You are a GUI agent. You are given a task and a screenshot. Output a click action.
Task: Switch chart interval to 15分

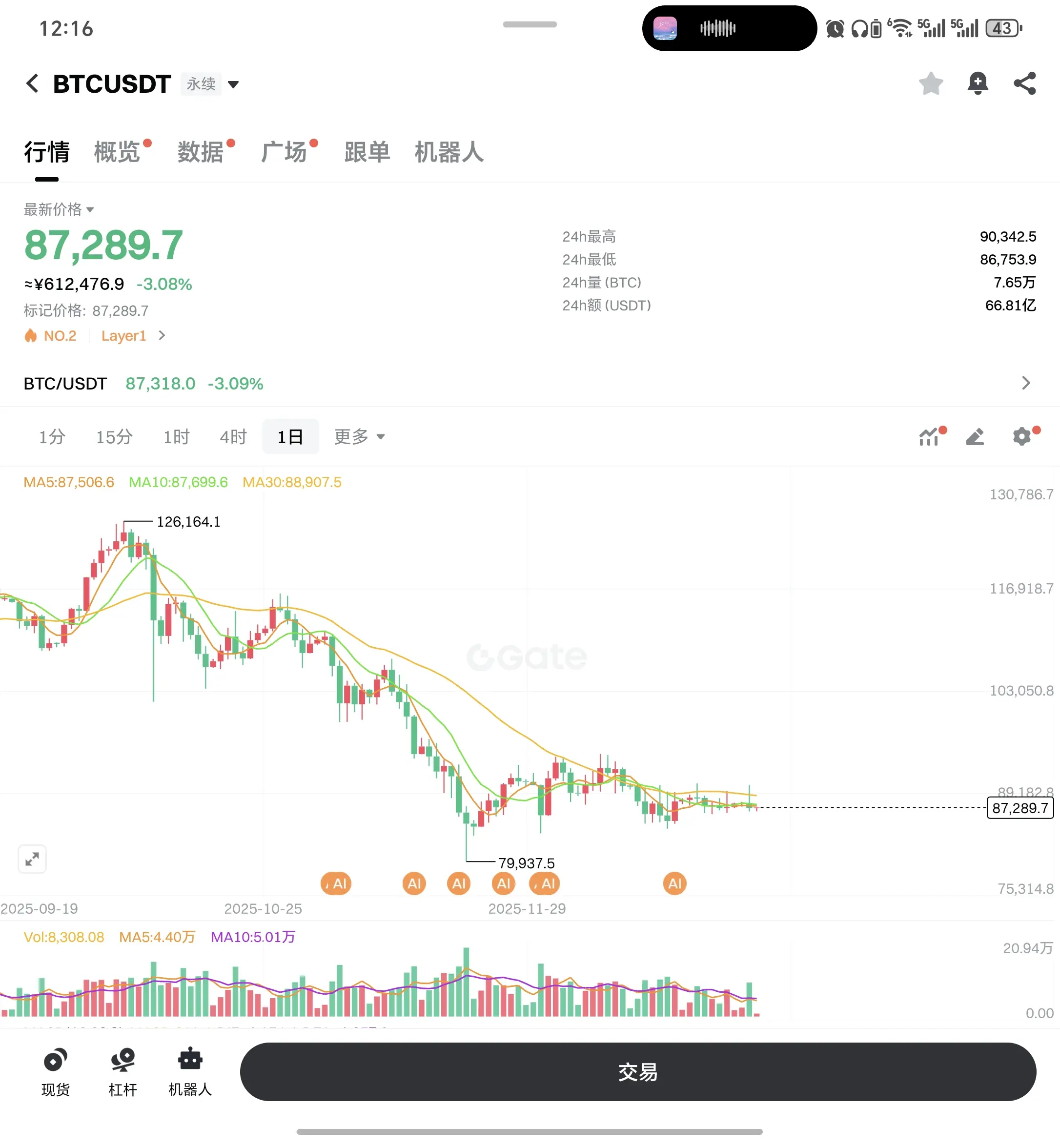(114, 436)
